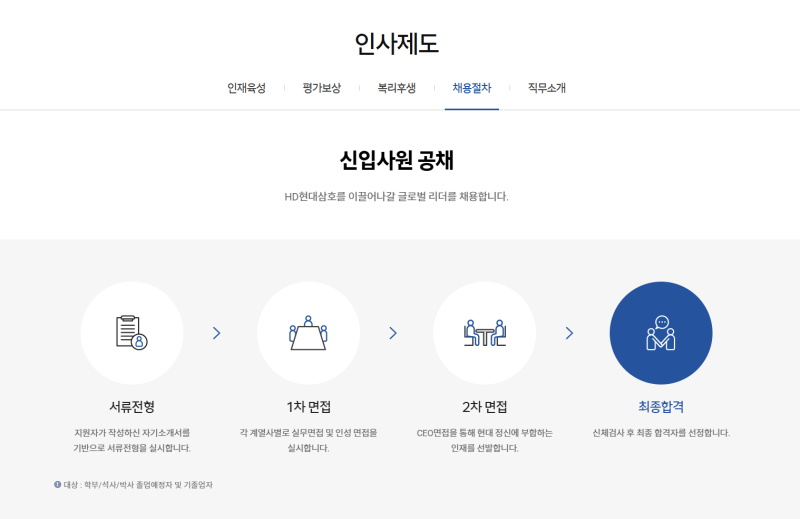The height and width of the screenshot is (519, 800).
Task: Click the 1차 면접 meeting table icon
Action: click(308, 332)
